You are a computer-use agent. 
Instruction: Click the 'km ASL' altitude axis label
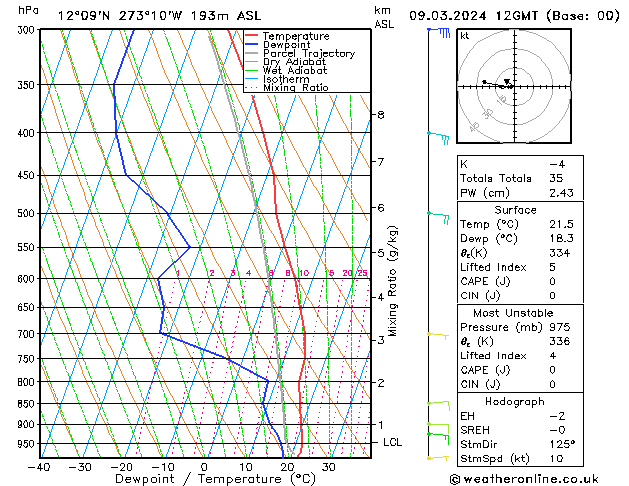(x=384, y=17)
